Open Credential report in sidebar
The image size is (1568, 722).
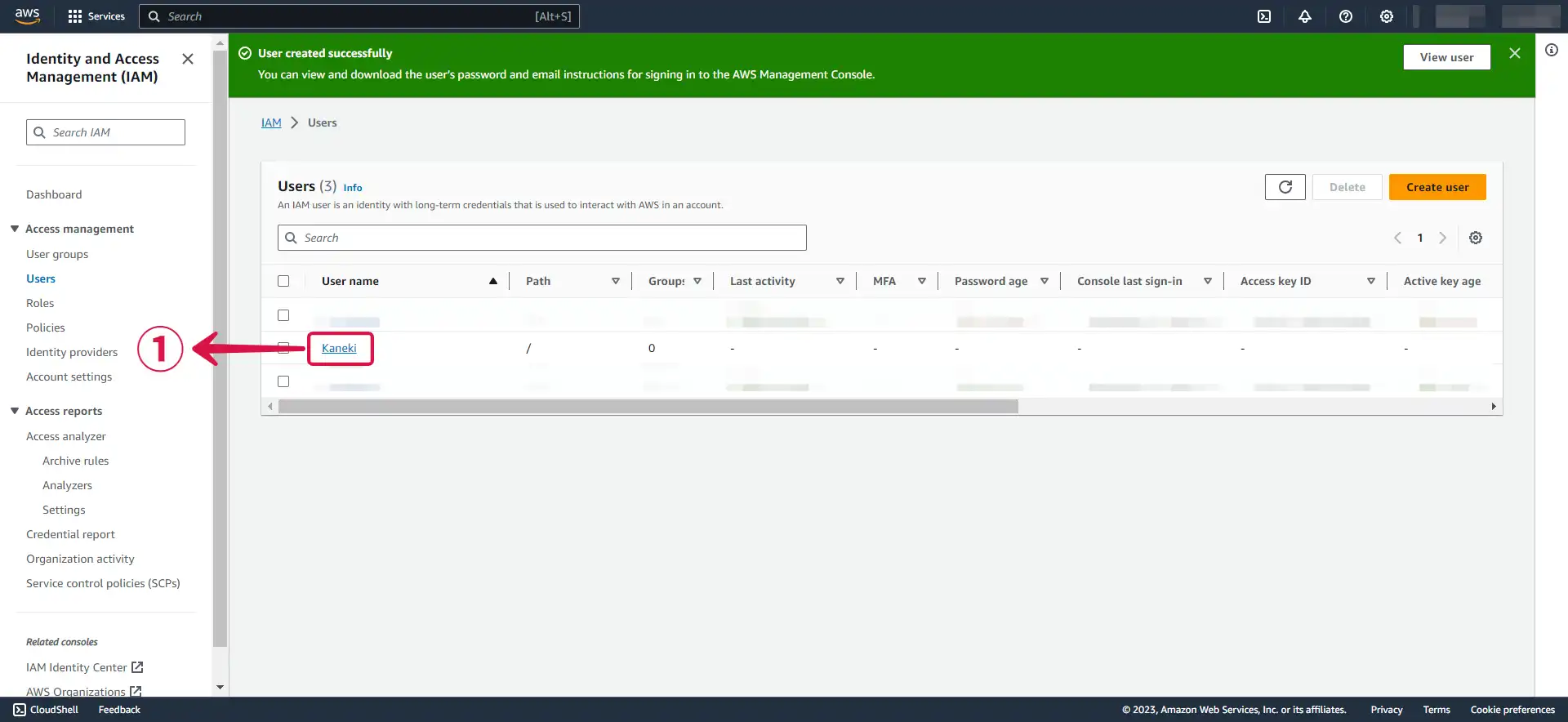[71, 534]
